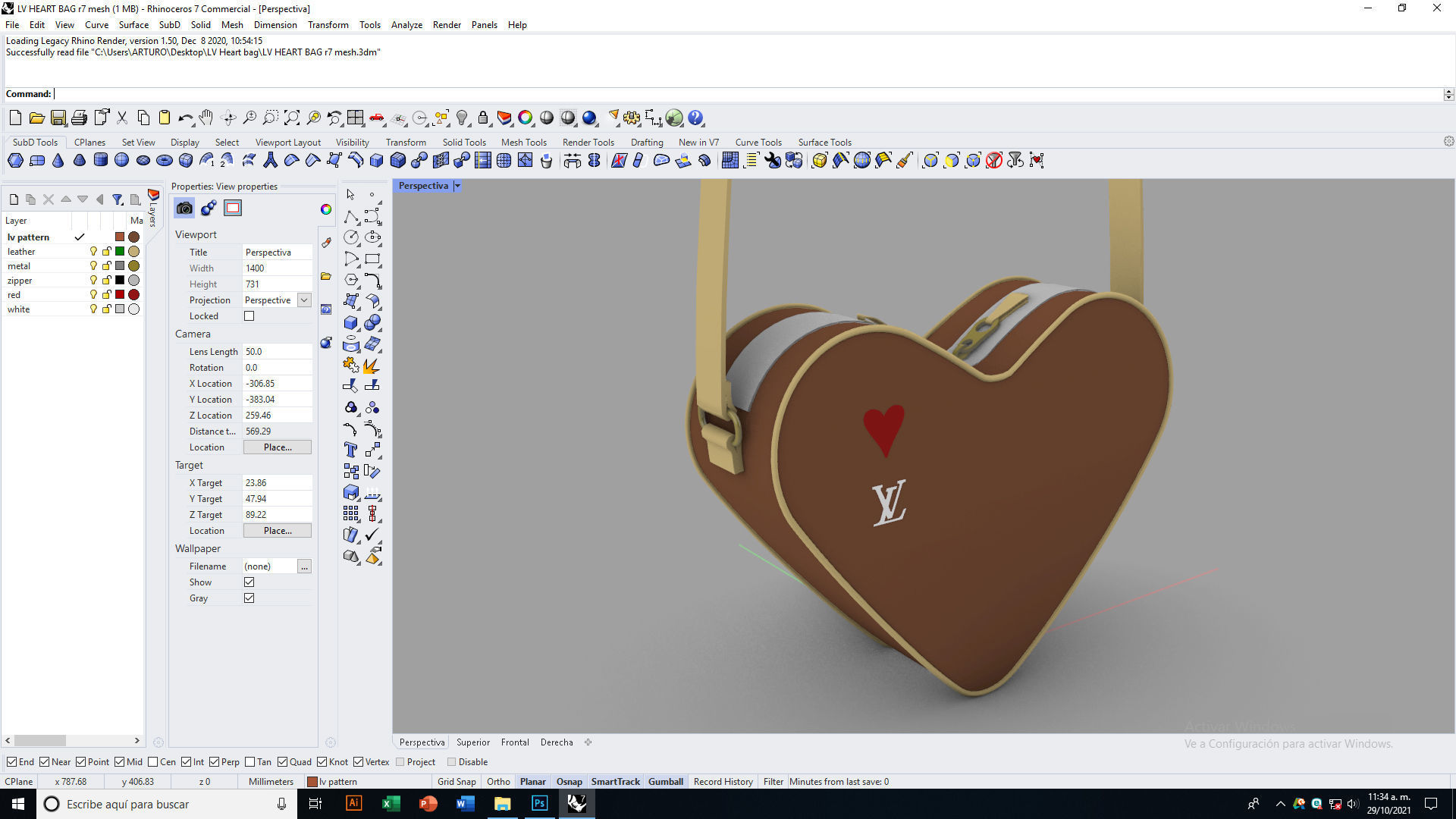Viewport: 1456px width, 819px height.
Task: Toggle the Cen osnap checkbox
Action: coord(152,762)
